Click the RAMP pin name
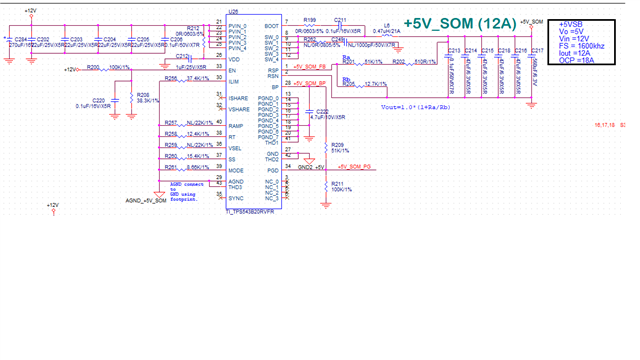Image resolution: width=640 pixels, height=360 pixels. [x=236, y=126]
